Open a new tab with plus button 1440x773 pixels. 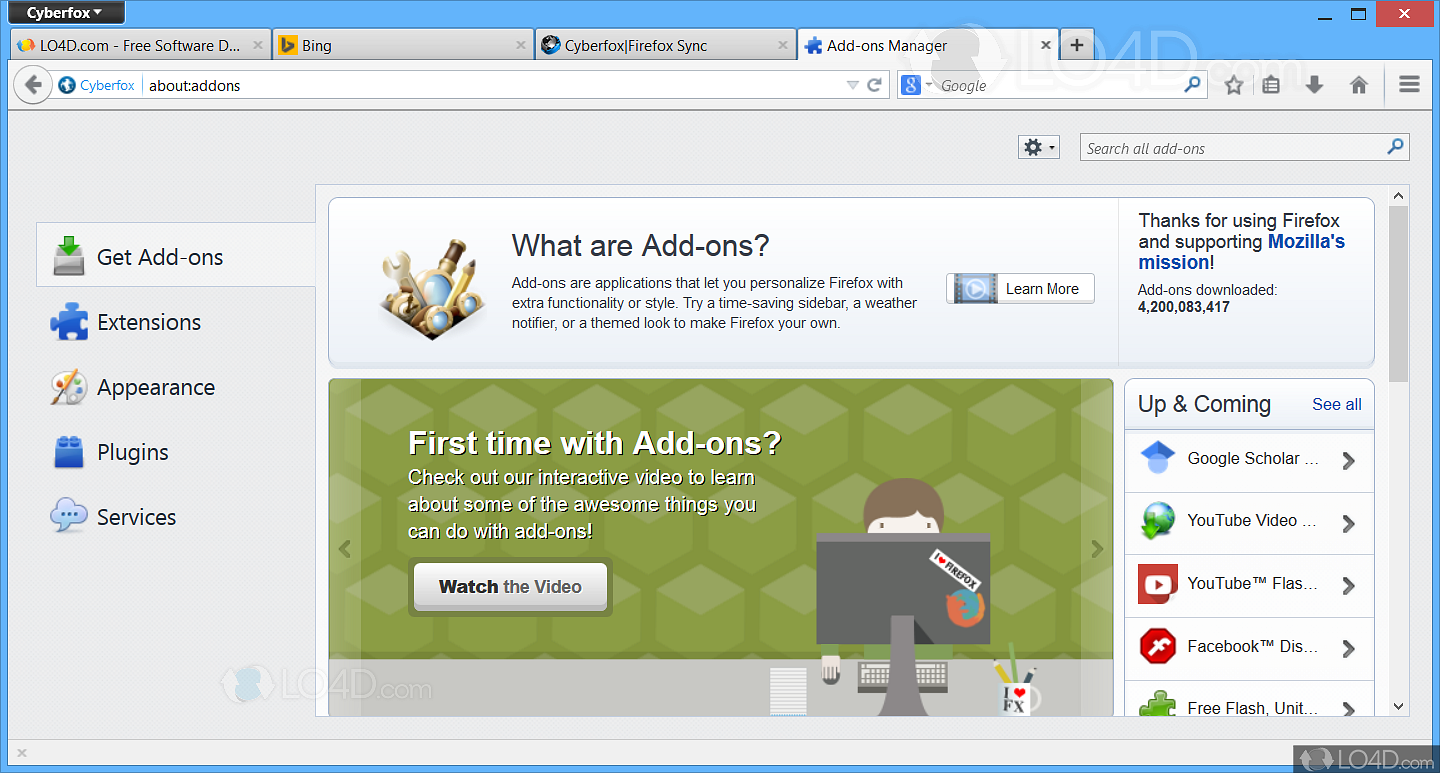[1076, 45]
